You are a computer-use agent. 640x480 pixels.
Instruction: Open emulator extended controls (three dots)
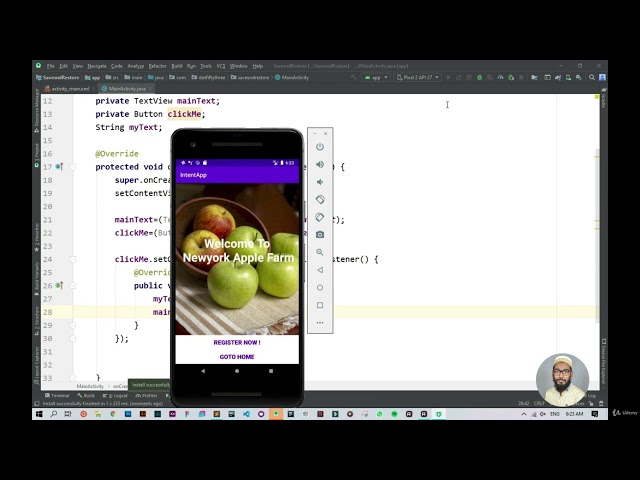click(320, 322)
